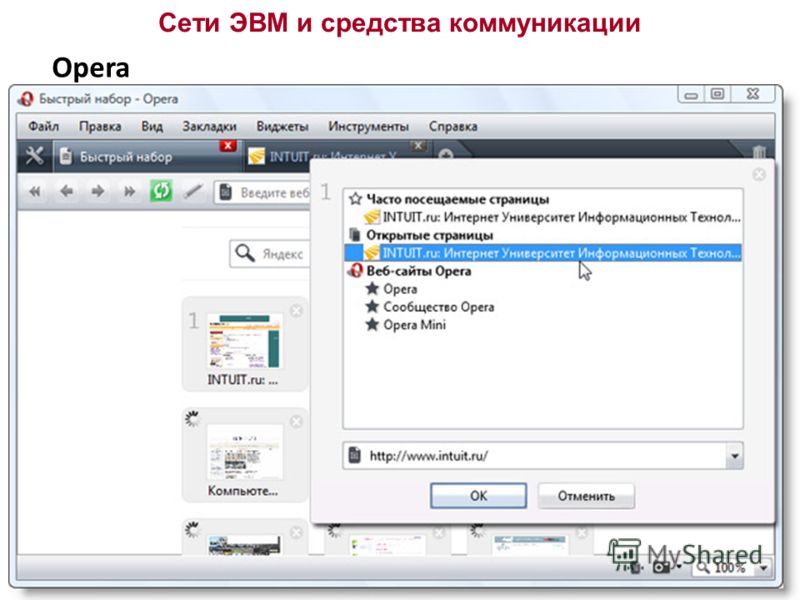Go back with the back arrow
The width and height of the screenshot is (800, 600).
tap(66, 192)
